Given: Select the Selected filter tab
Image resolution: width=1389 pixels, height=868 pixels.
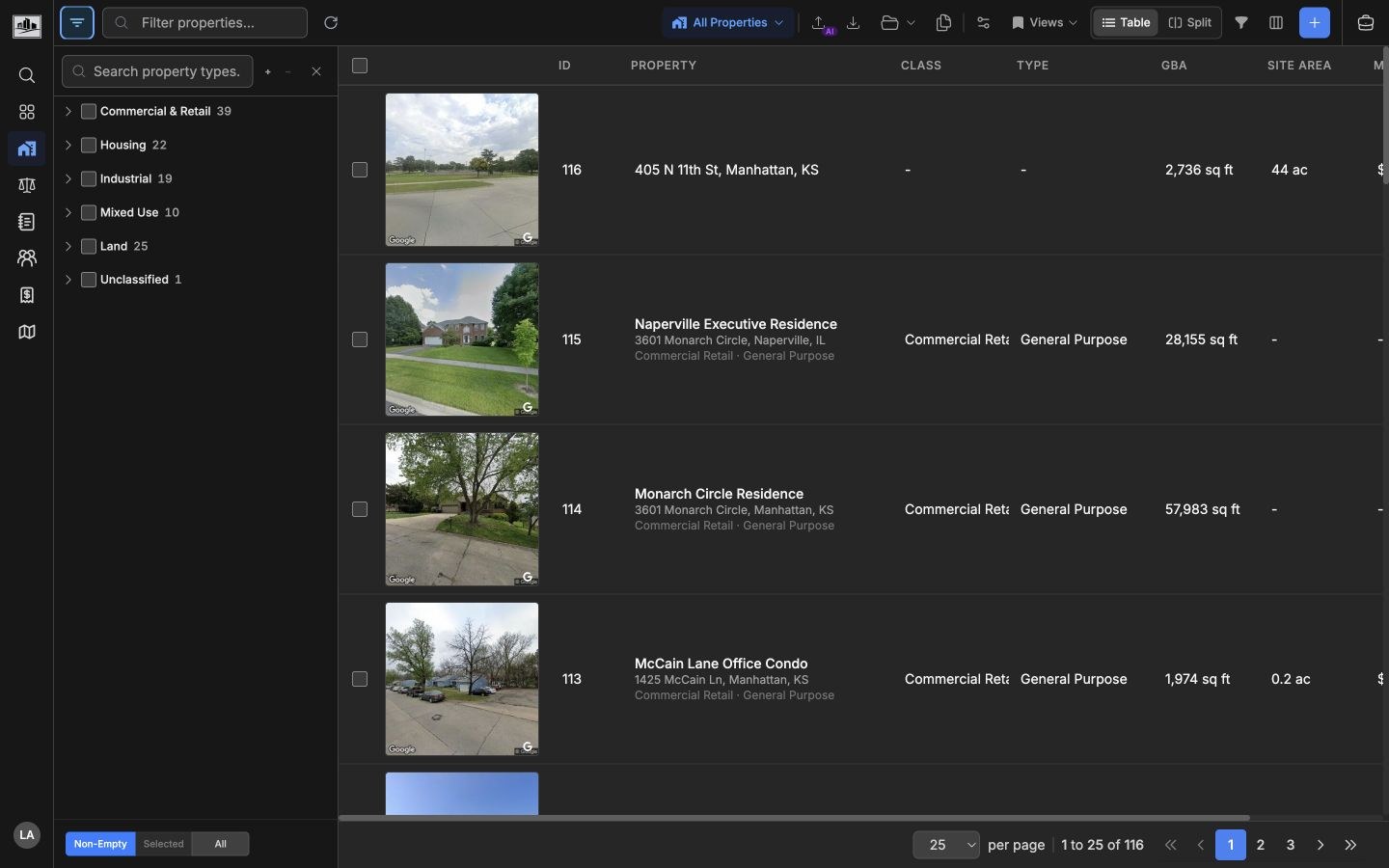Looking at the screenshot, I should point(163,844).
